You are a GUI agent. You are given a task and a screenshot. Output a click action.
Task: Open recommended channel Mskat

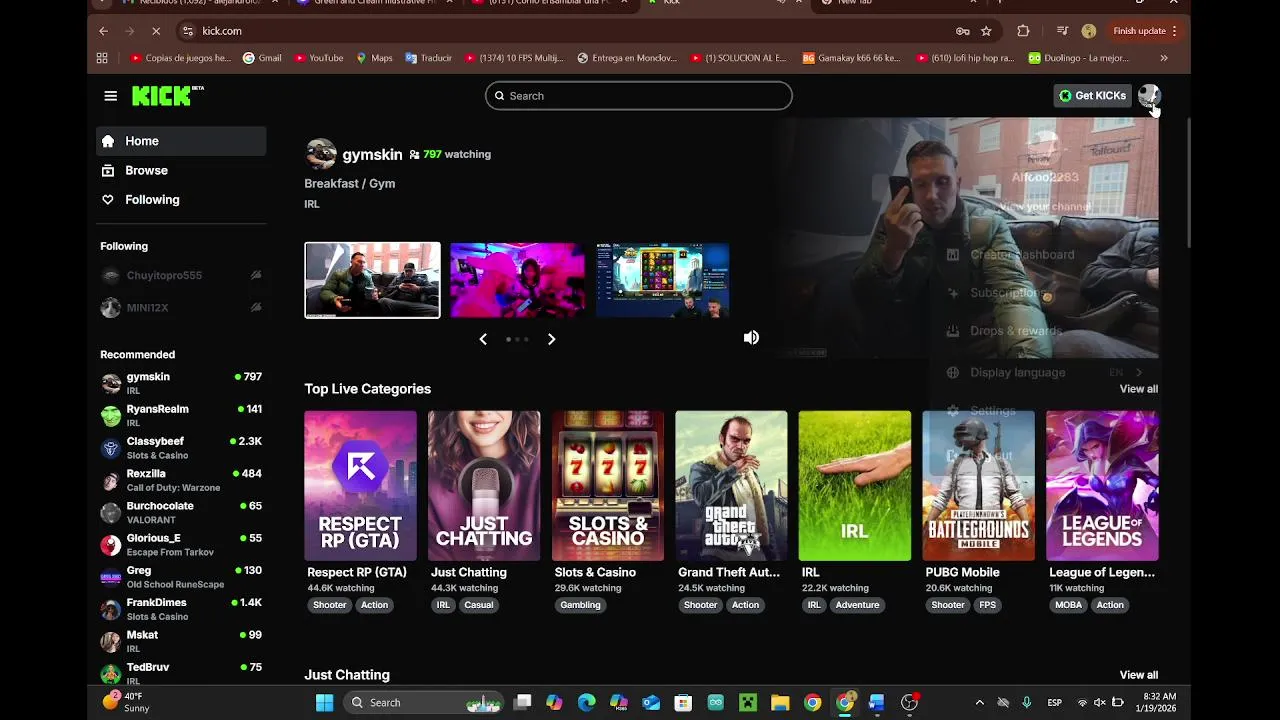pyautogui.click(x=181, y=641)
